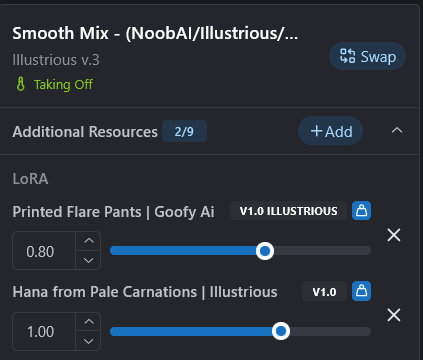Click the V1.0 ILLUSTRIOUS version badge
The width and height of the screenshot is (423, 360).
tap(288, 211)
